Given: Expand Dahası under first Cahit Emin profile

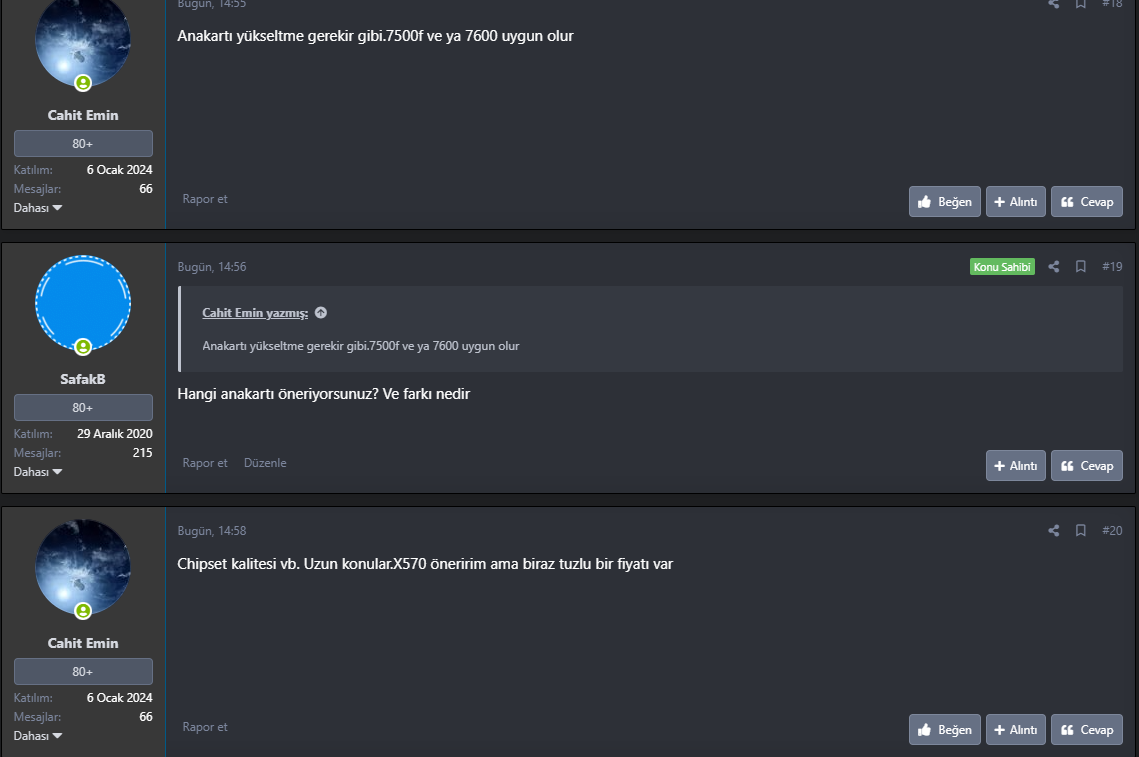Looking at the screenshot, I should pos(38,208).
